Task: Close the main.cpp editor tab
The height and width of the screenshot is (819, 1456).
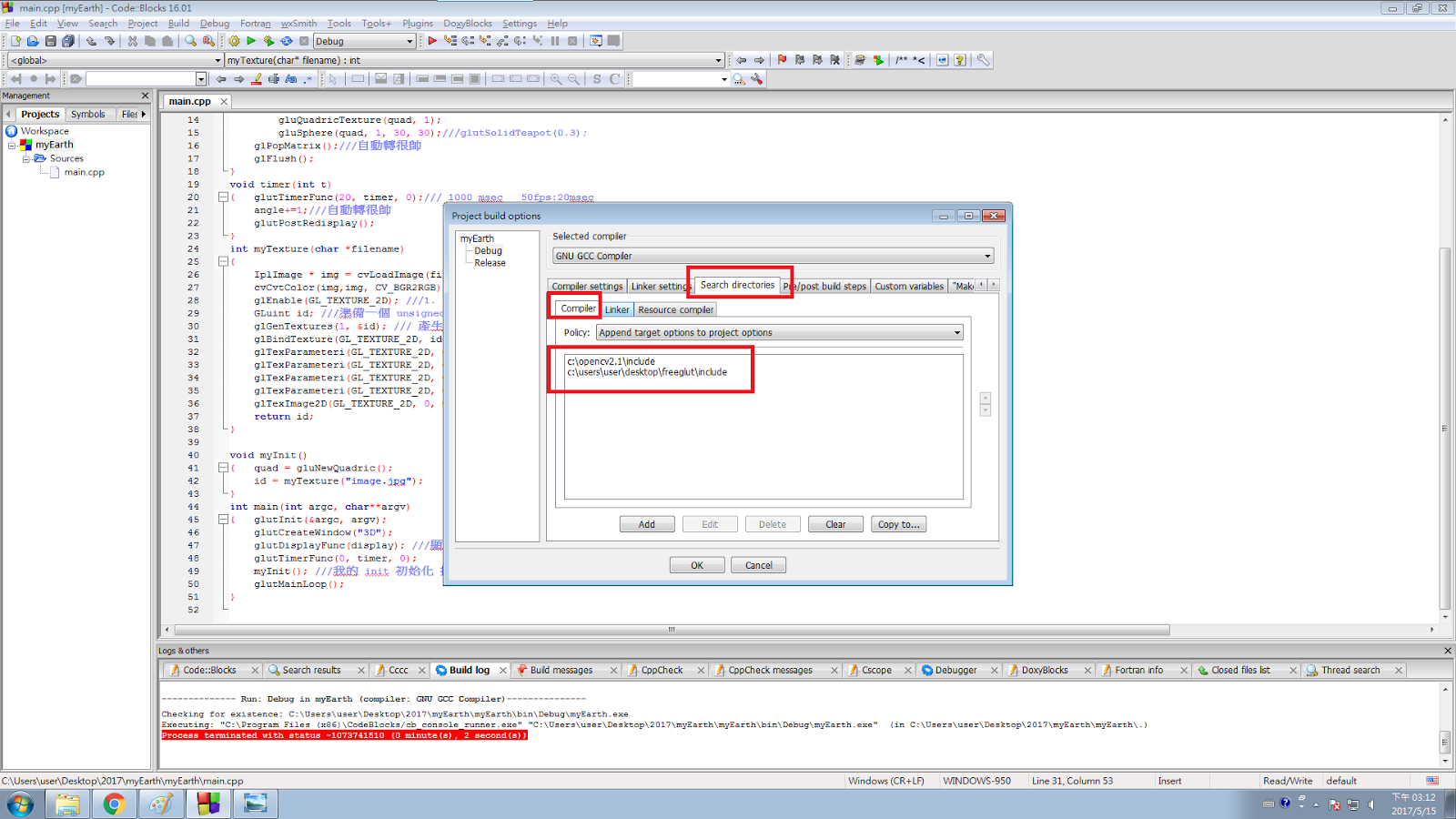Action: coord(224,101)
